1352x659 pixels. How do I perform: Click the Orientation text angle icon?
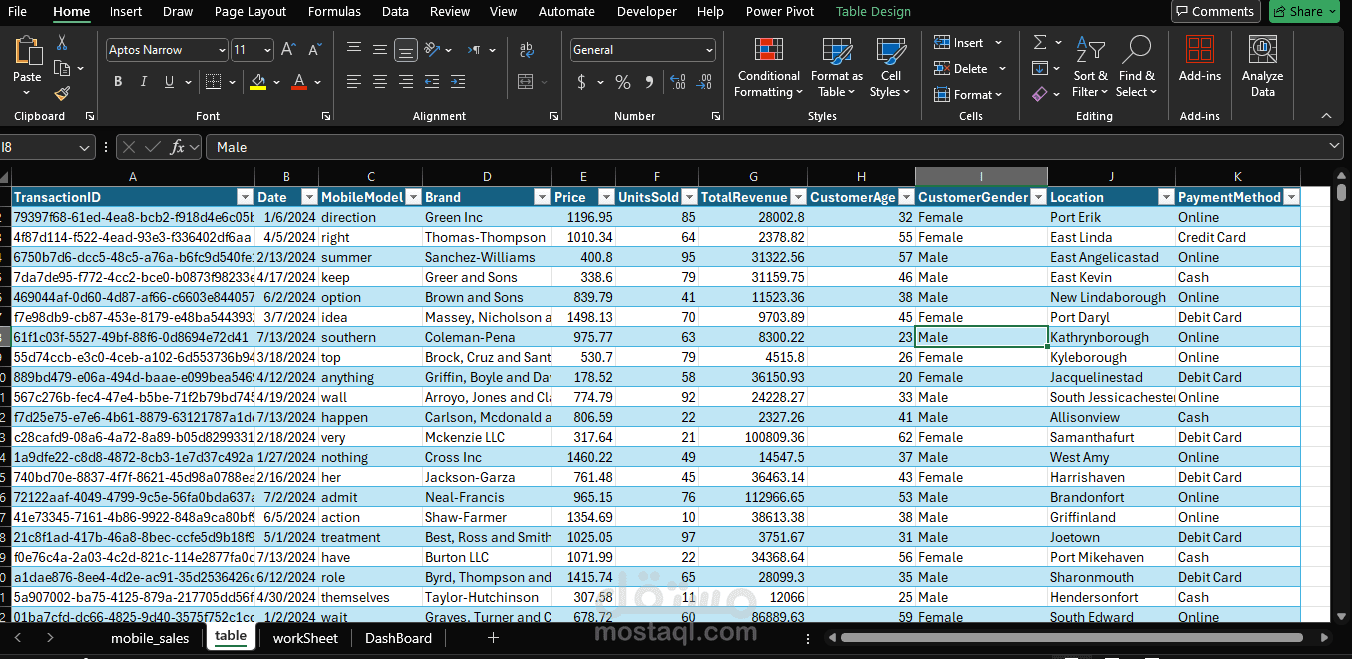coord(432,49)
